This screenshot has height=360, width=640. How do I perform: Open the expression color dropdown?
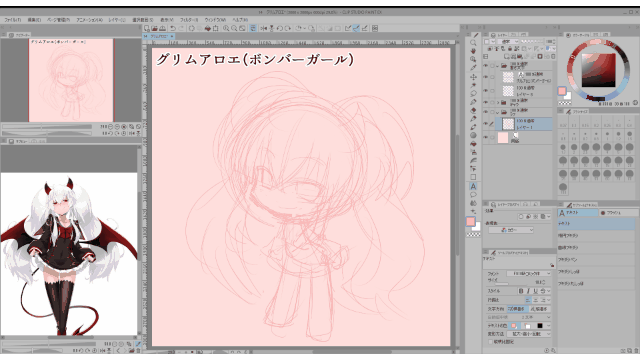coord(511,230)
